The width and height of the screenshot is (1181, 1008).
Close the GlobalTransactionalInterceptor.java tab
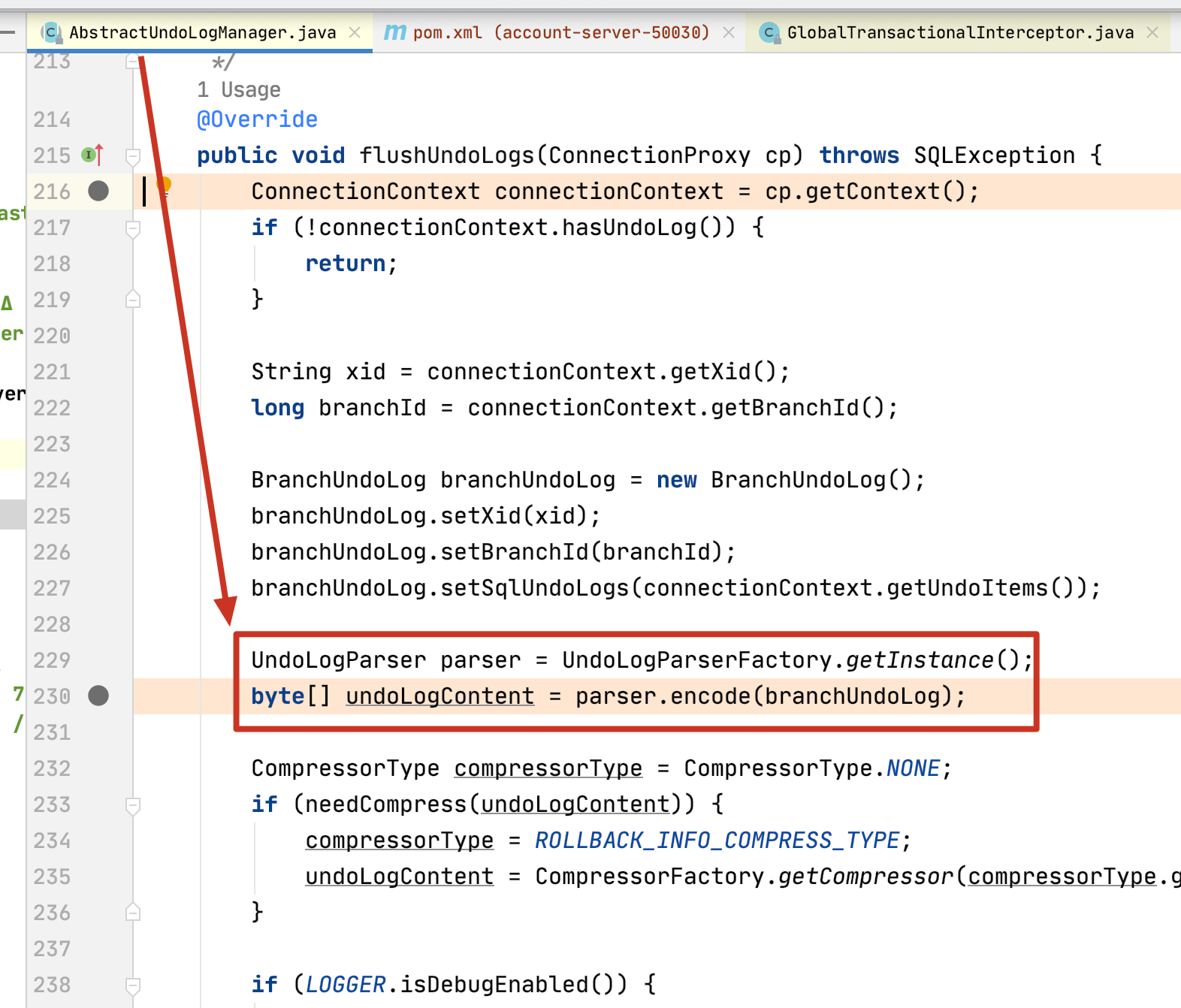1152,32
